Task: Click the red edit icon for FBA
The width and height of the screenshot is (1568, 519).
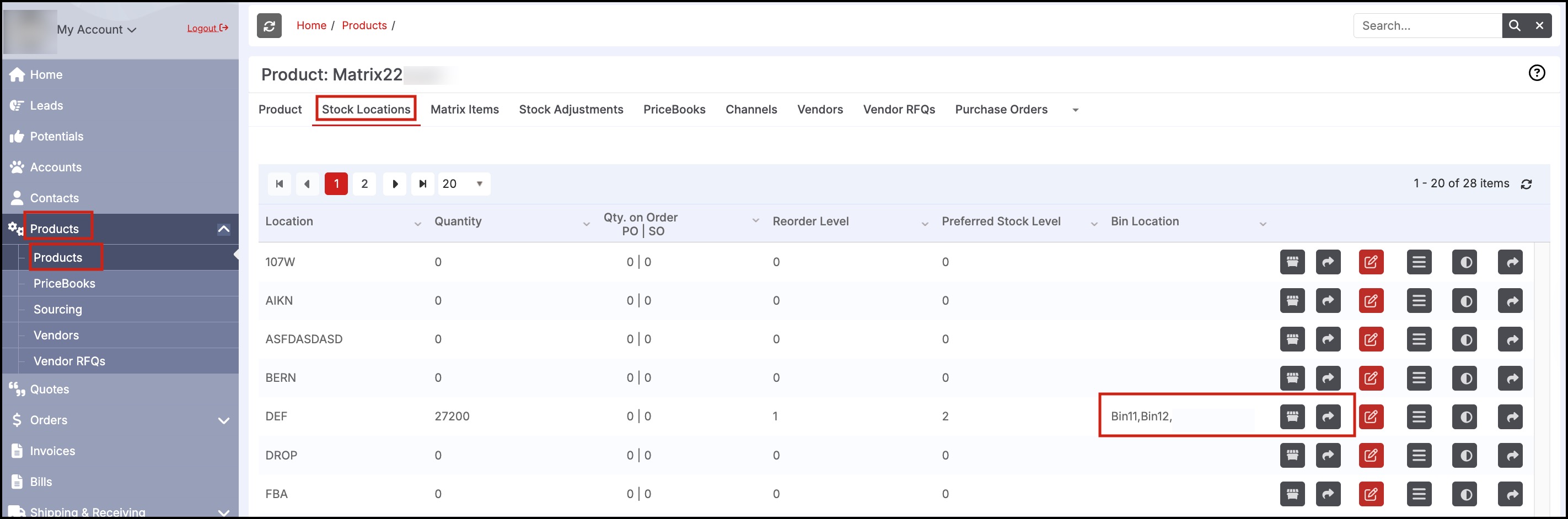Action: click(1371, 494)
